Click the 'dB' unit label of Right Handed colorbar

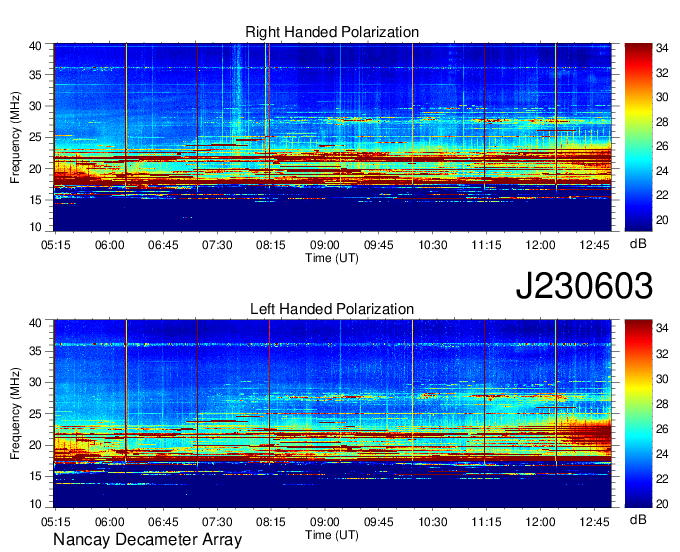pyautogui.click(x=638, y=244)
